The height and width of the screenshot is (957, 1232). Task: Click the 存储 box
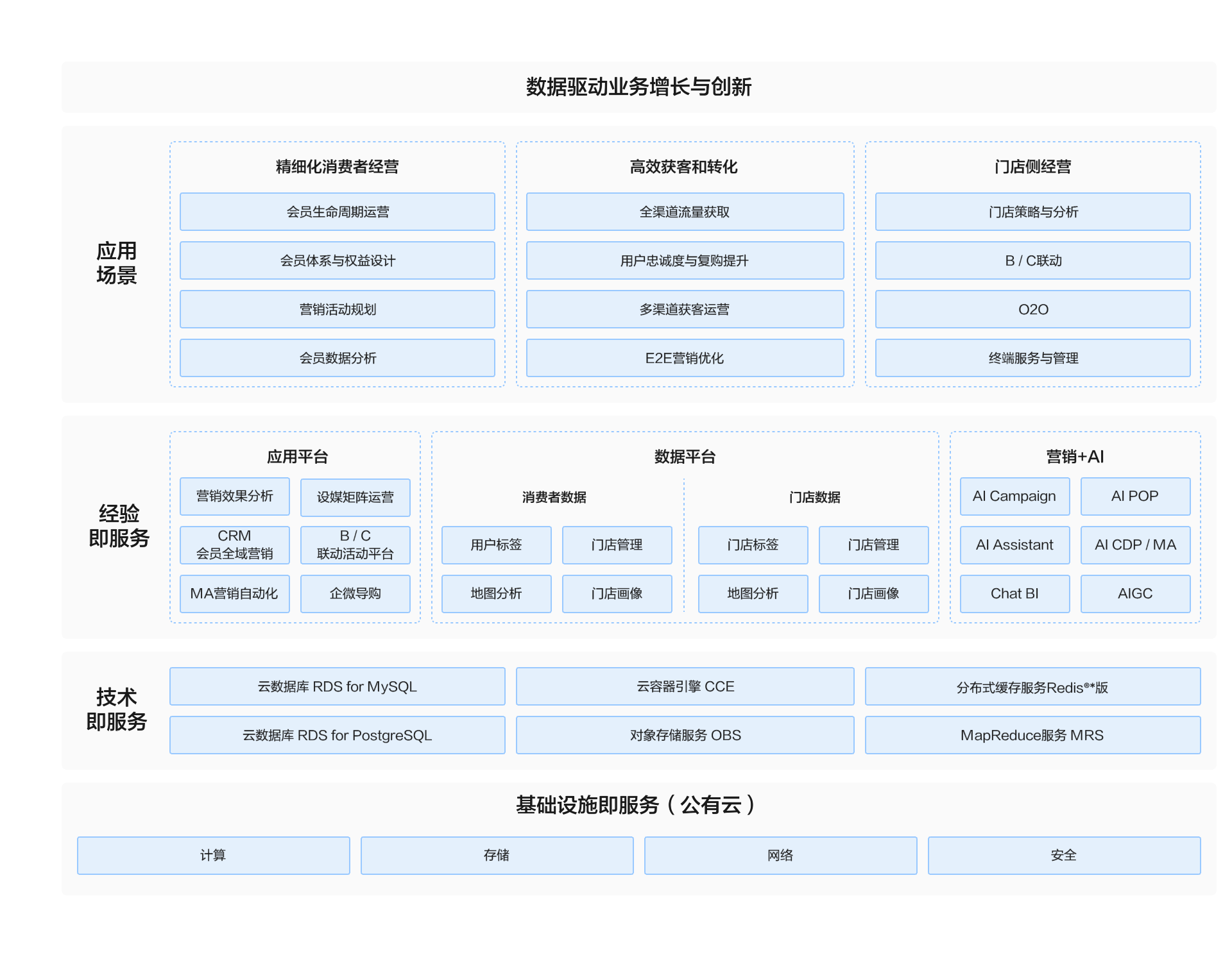(497, 856)
